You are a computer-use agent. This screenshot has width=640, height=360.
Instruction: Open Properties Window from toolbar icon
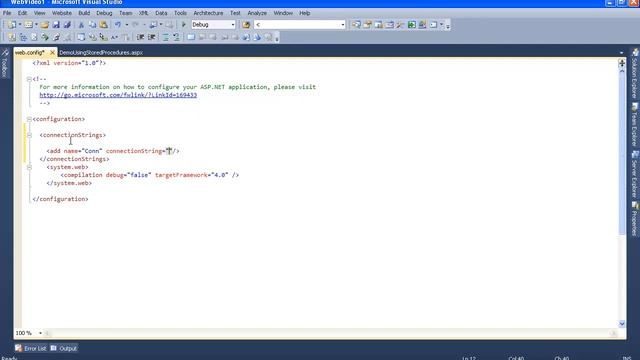(x=367, y=25)
